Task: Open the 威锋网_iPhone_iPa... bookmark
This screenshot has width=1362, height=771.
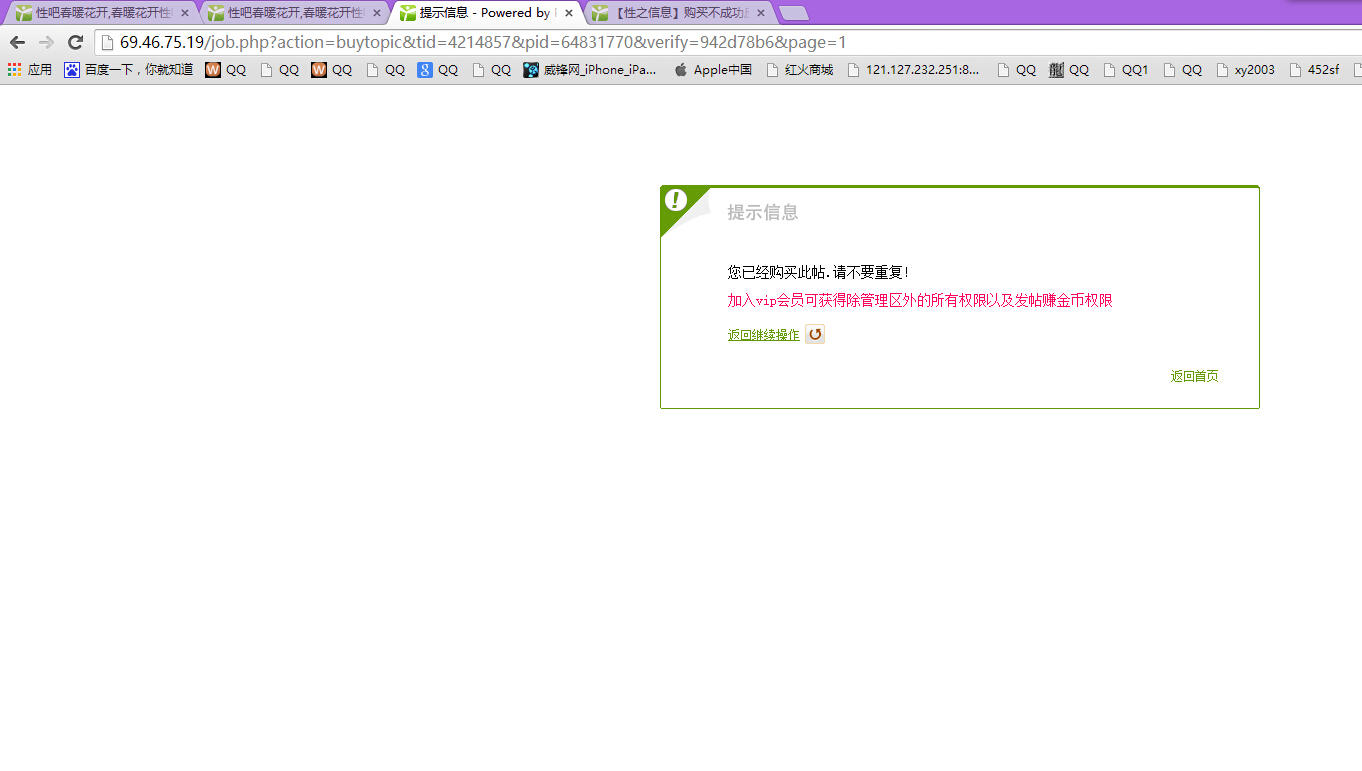Action: click(x=590, y=70)
